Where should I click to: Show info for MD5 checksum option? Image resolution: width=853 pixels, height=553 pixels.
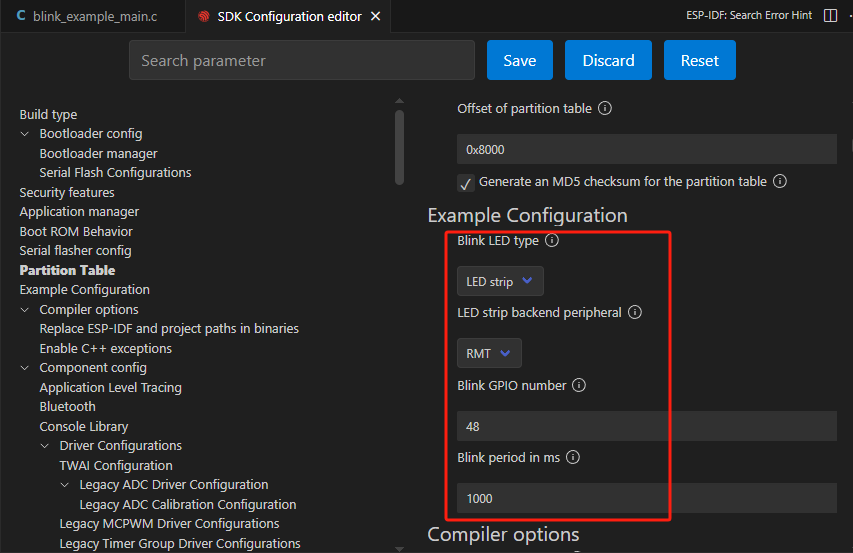click(780, 181)
